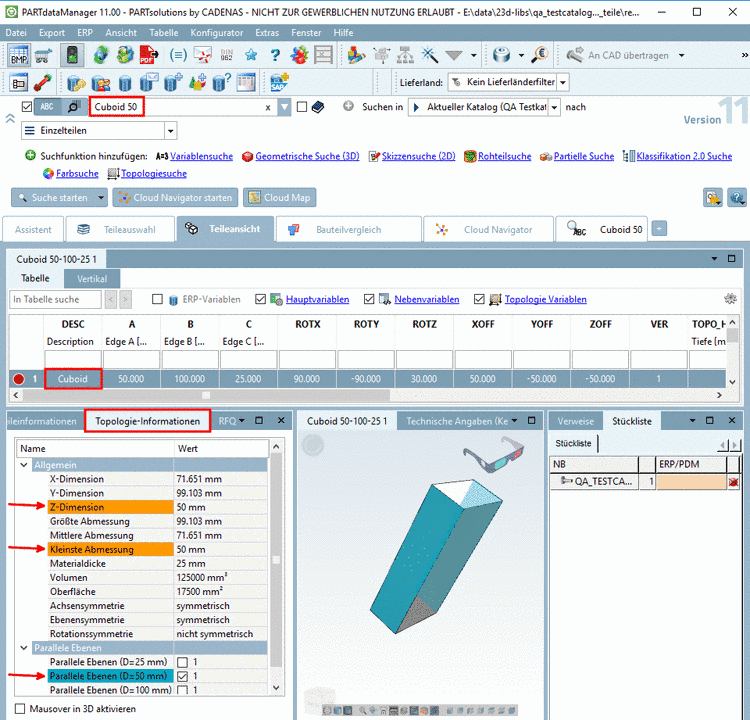Click the hierarchy structure icon
This screenshot has width=750, height=720.
[x=406, y=55]
